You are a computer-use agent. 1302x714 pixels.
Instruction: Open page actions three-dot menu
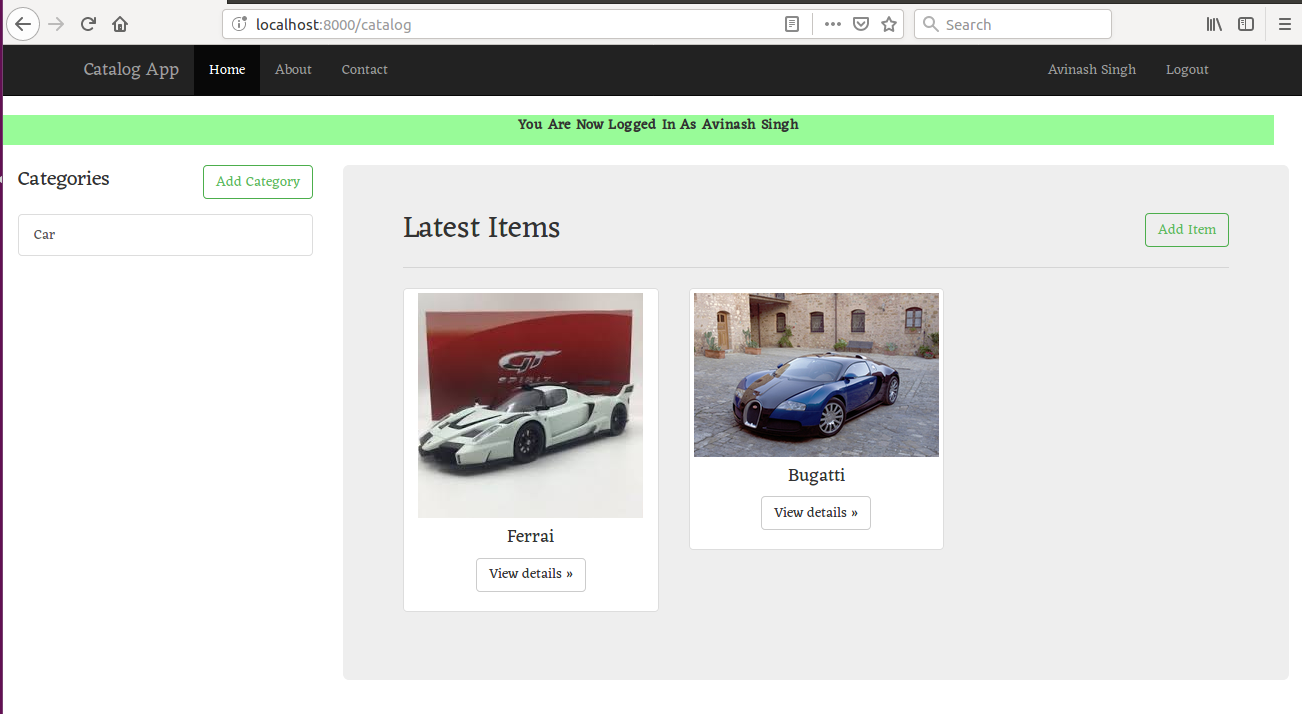tap(833, 24)
